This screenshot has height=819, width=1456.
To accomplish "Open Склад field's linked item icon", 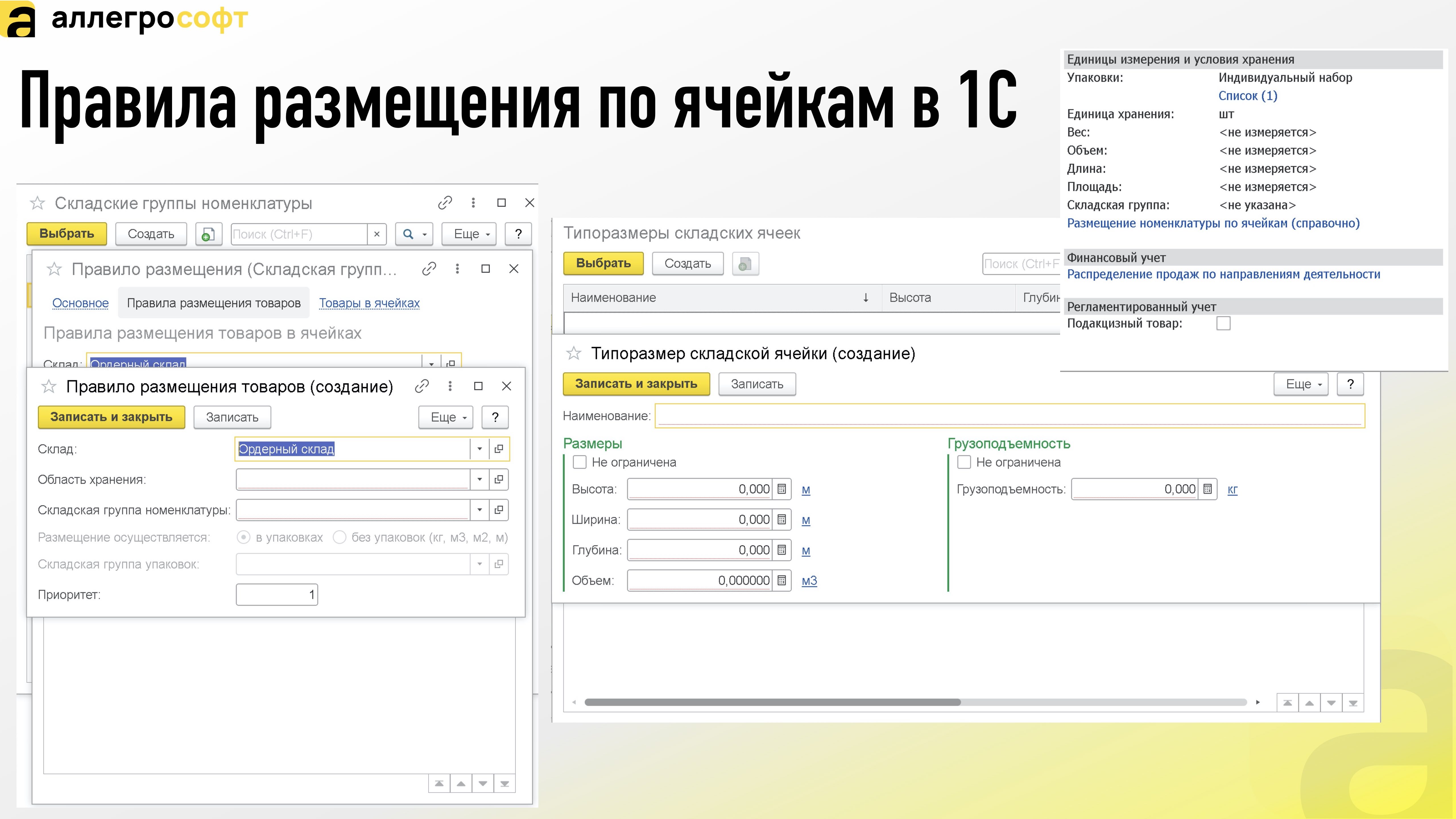I will click(x=499, y=449).
